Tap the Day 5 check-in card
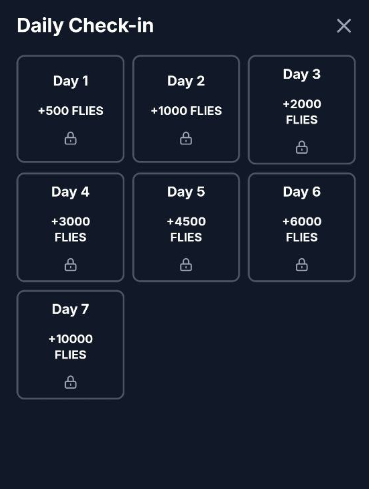 click(x=186, y=227)
